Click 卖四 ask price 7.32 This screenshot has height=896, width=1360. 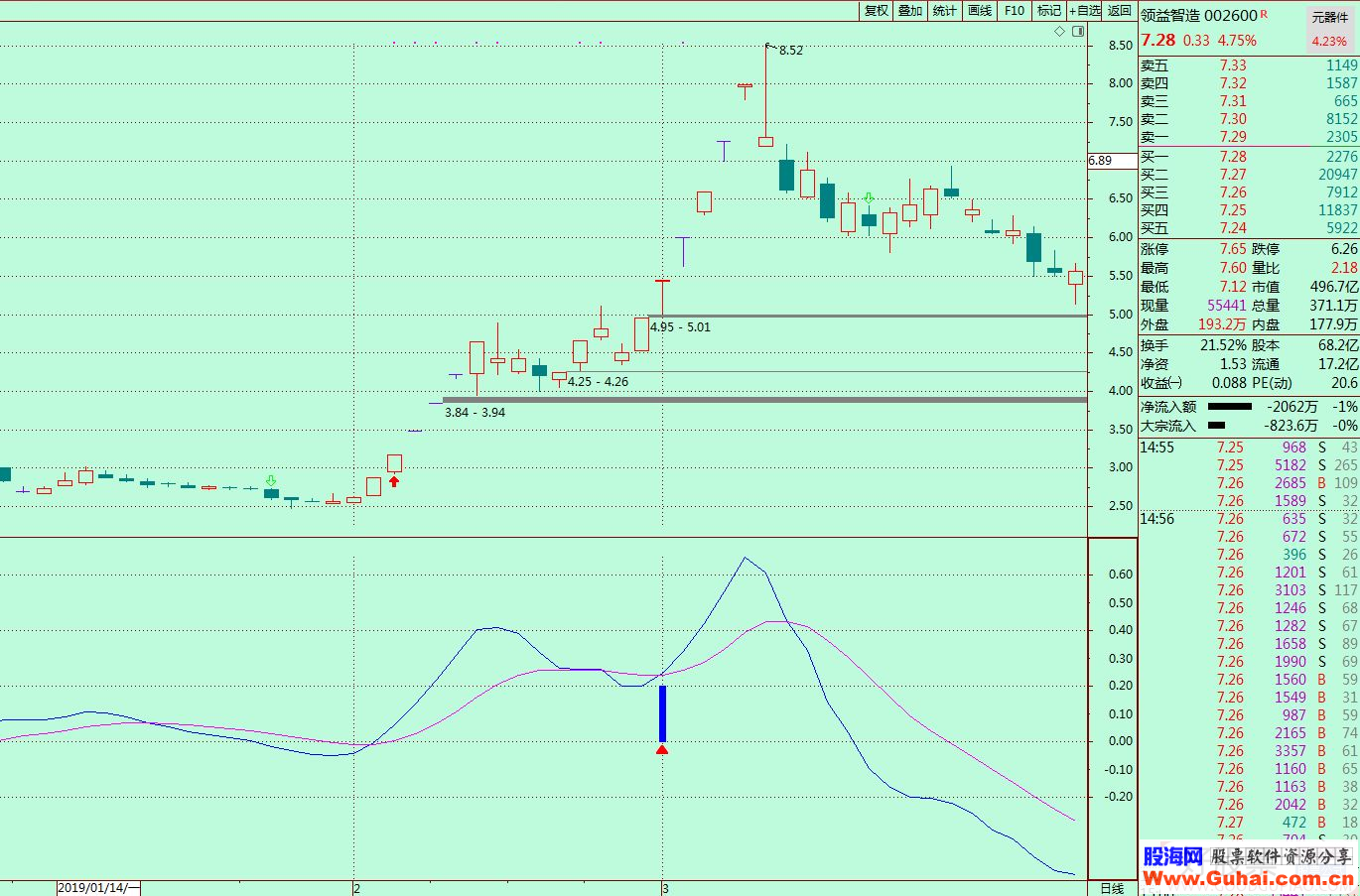tap(1233, 83)
